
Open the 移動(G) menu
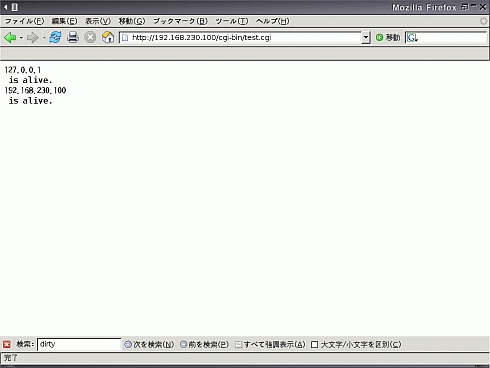(x=132, y=21)
